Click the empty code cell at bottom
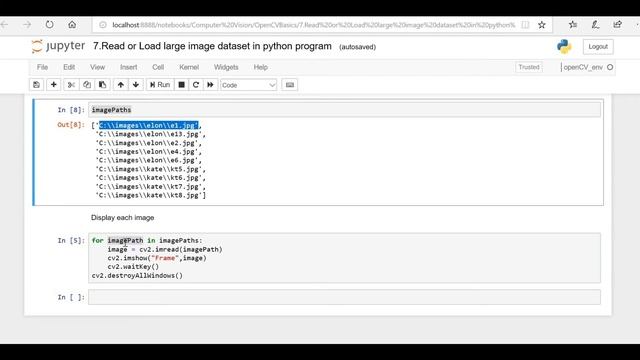Image resolution: width=640 pixels, height=360 pixels. 344,297
